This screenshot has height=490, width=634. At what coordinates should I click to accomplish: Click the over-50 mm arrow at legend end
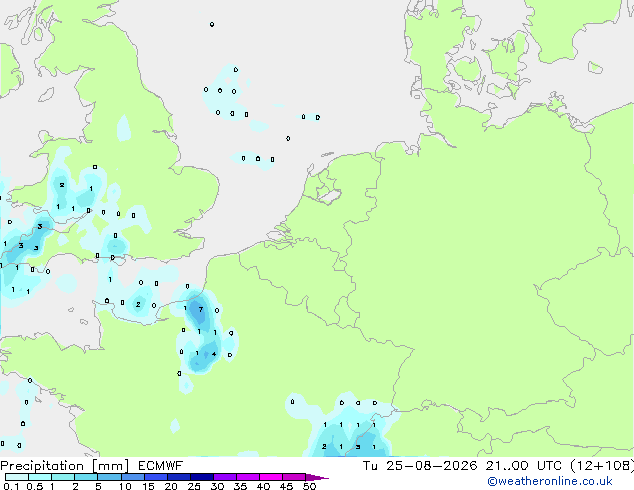(x=317, y=477)
